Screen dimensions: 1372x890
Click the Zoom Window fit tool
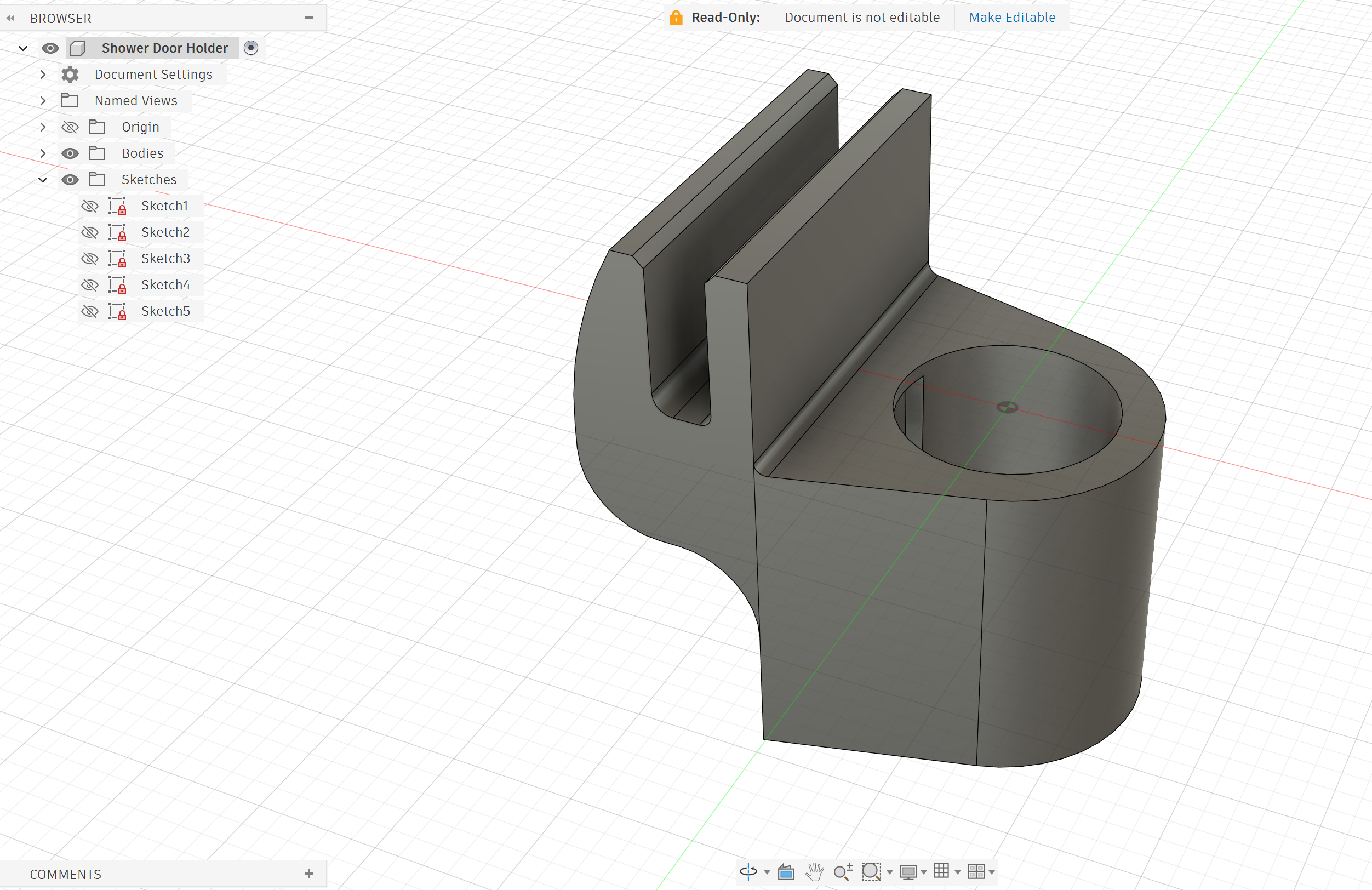[x=871, y=871]
